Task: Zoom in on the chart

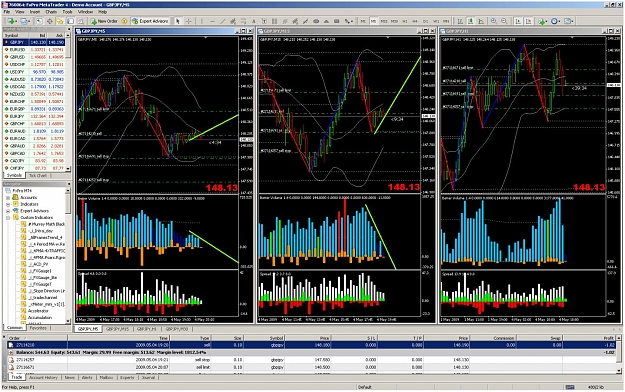Action: click(494, 21)
